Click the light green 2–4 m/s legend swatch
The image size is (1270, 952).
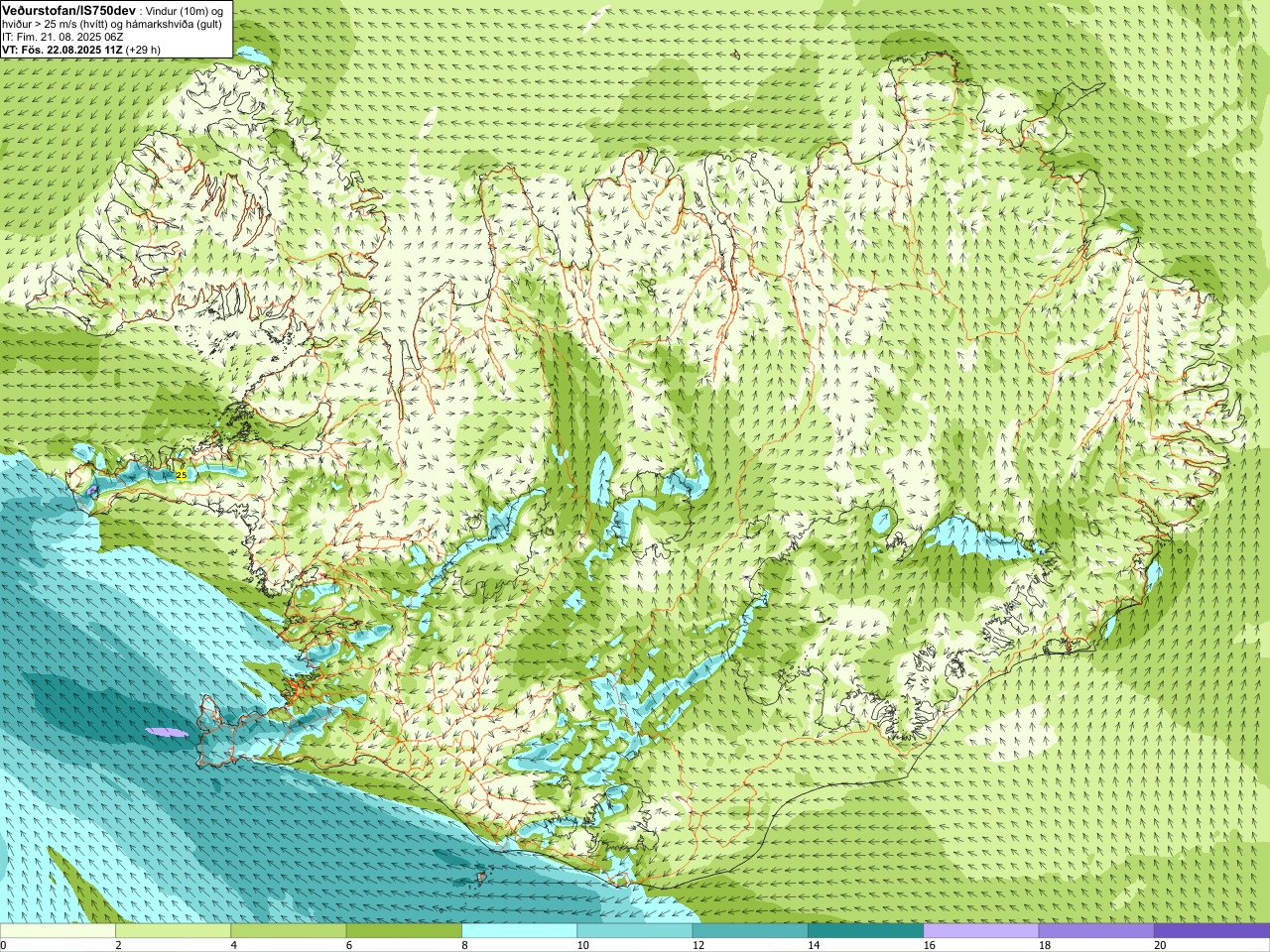pos(173,931)
